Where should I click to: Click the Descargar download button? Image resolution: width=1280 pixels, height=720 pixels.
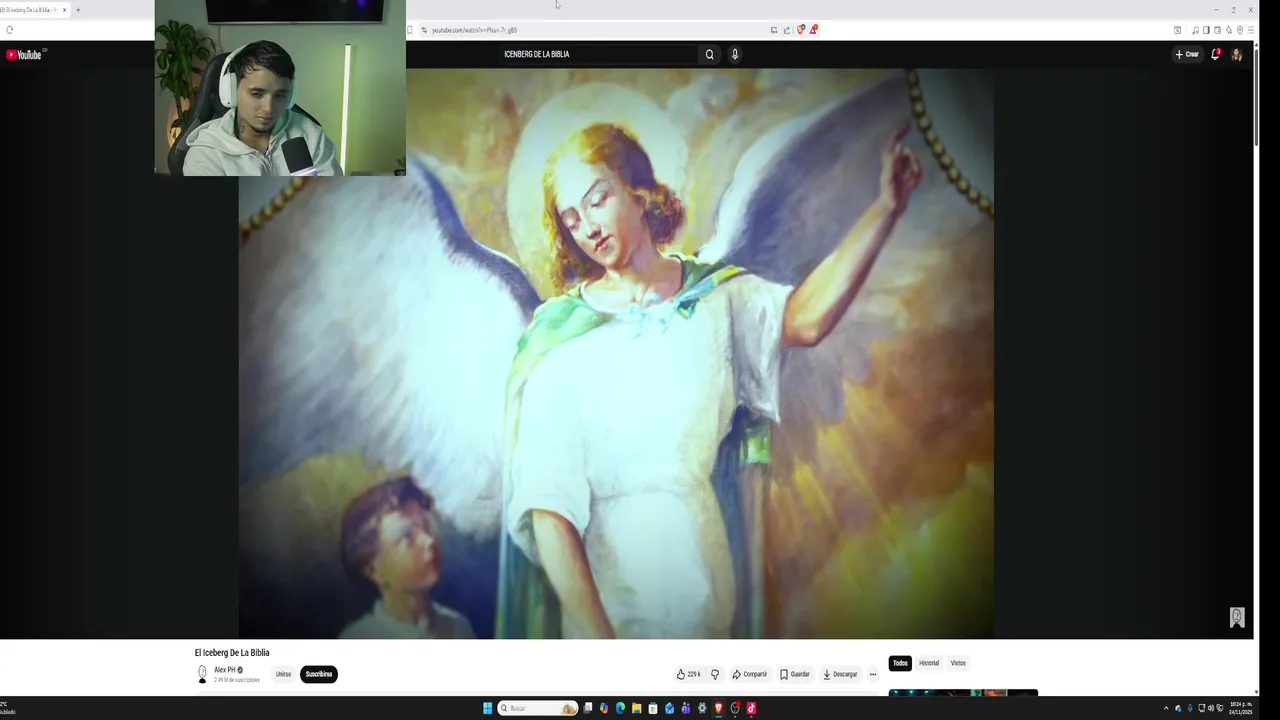tap(840, 674)
